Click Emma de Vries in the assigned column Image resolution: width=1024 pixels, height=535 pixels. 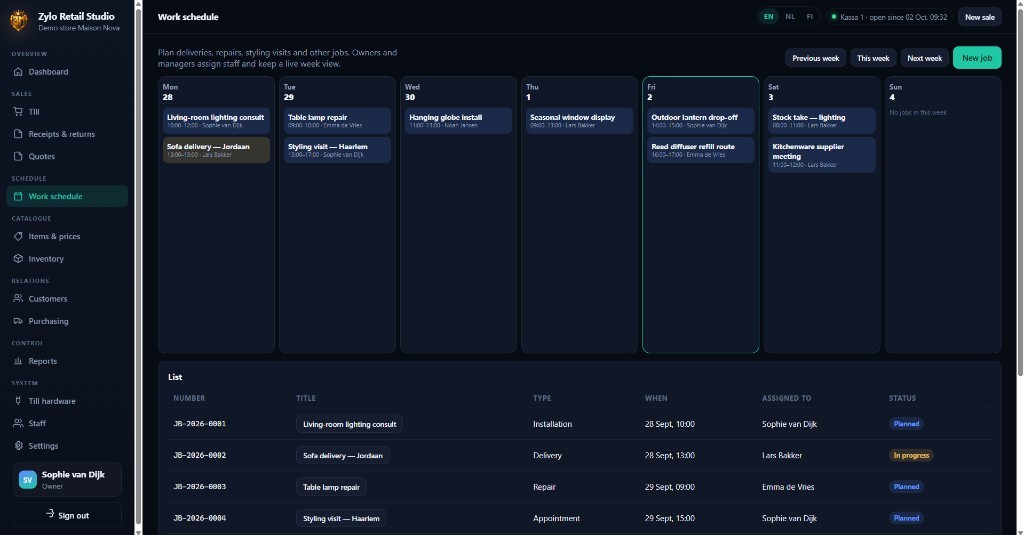[x=788, y=487]
